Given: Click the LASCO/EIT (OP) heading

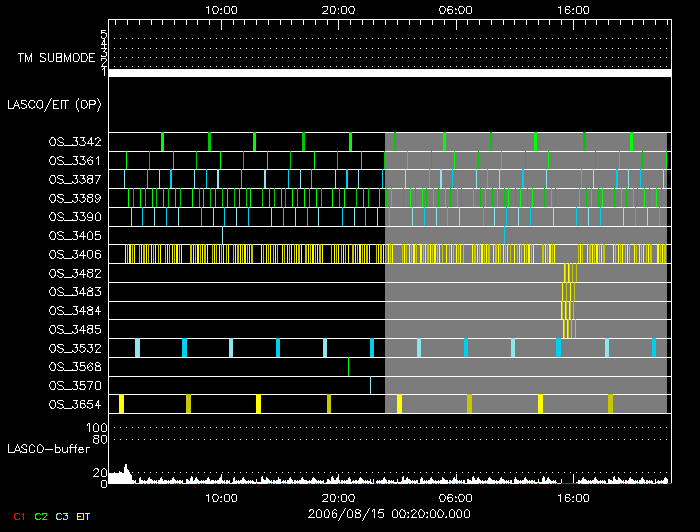Looking at the screenshot, I should pyautogui.click(x=54, y=104).
